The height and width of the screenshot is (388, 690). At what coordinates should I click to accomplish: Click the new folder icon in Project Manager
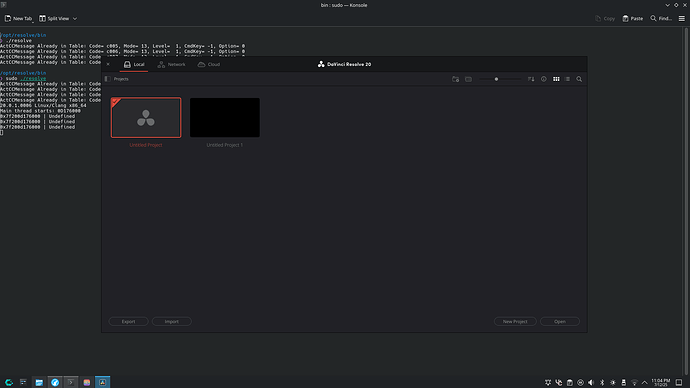coord(455,79)
